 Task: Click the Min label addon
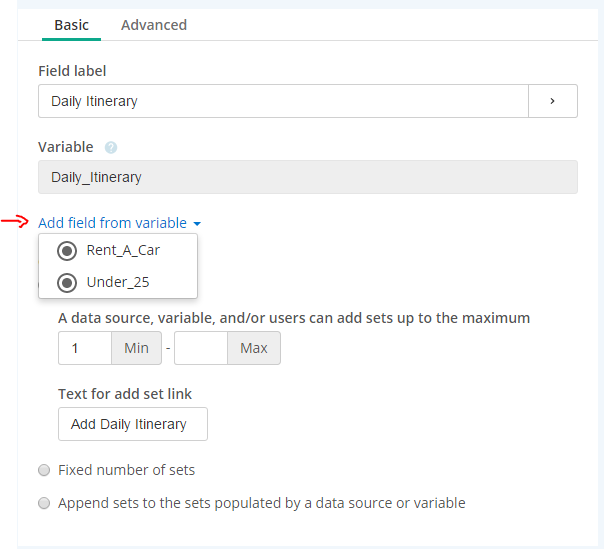pyautogui.click(x=136, y=348)
